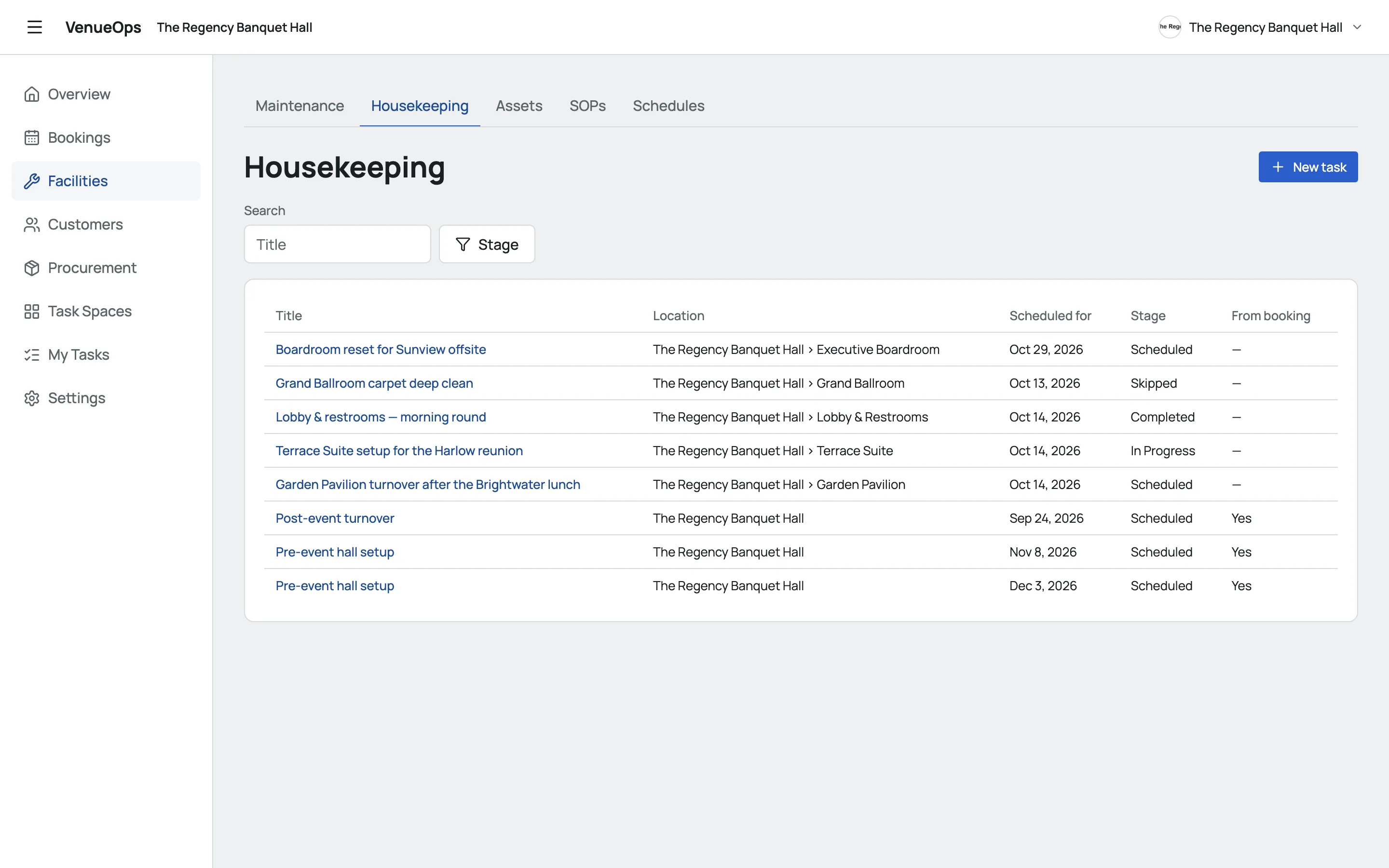Click the In Progress stage cell

click(1163, 451)
